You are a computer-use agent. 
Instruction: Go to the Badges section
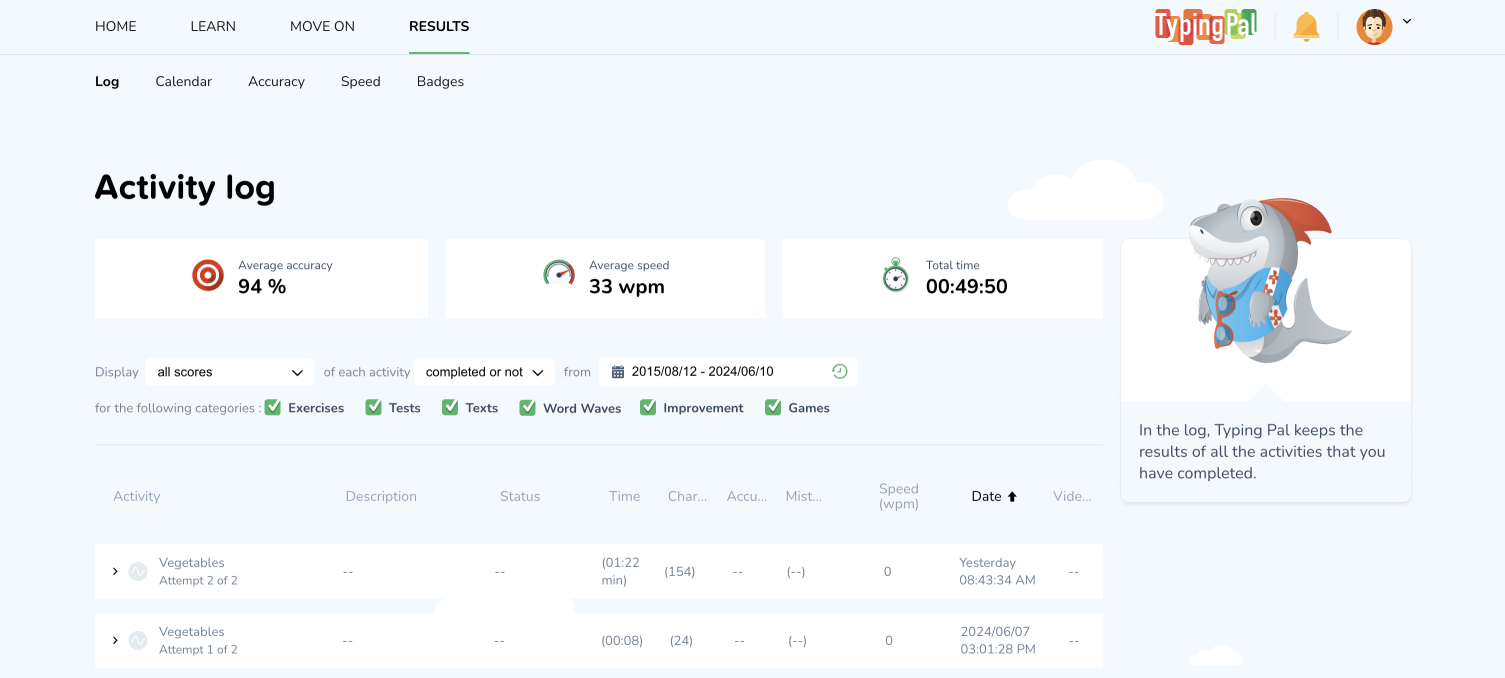tap(440, 81)
